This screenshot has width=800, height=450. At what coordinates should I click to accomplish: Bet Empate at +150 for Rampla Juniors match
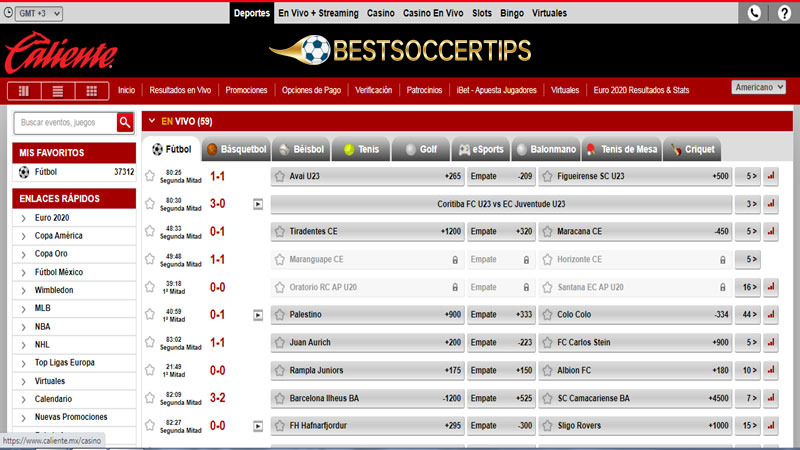pyautogui.click(x=501, y=370)
